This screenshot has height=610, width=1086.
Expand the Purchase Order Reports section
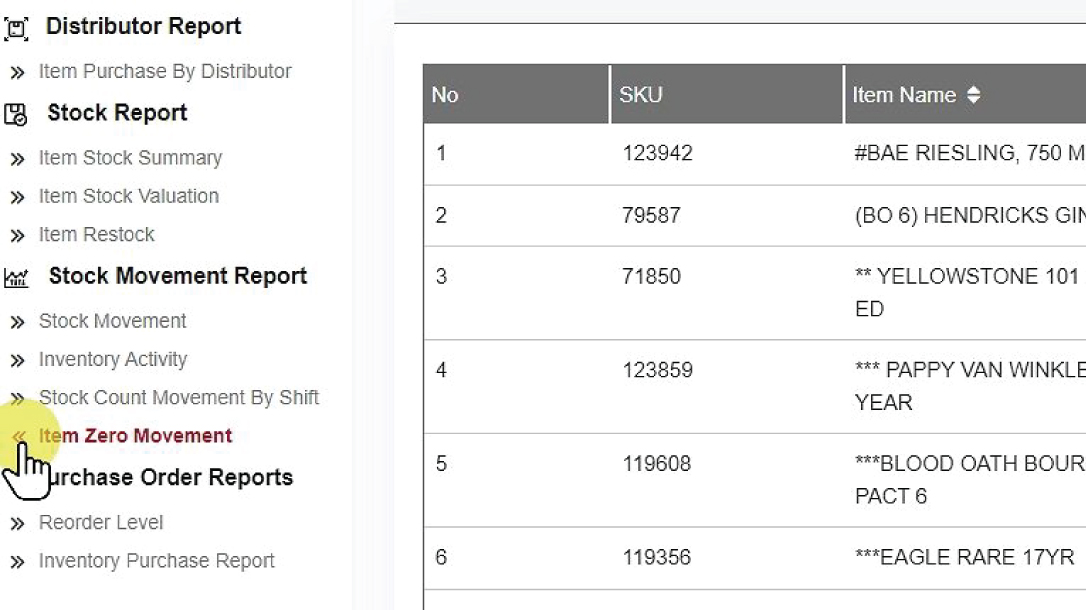tap(172, 478)
